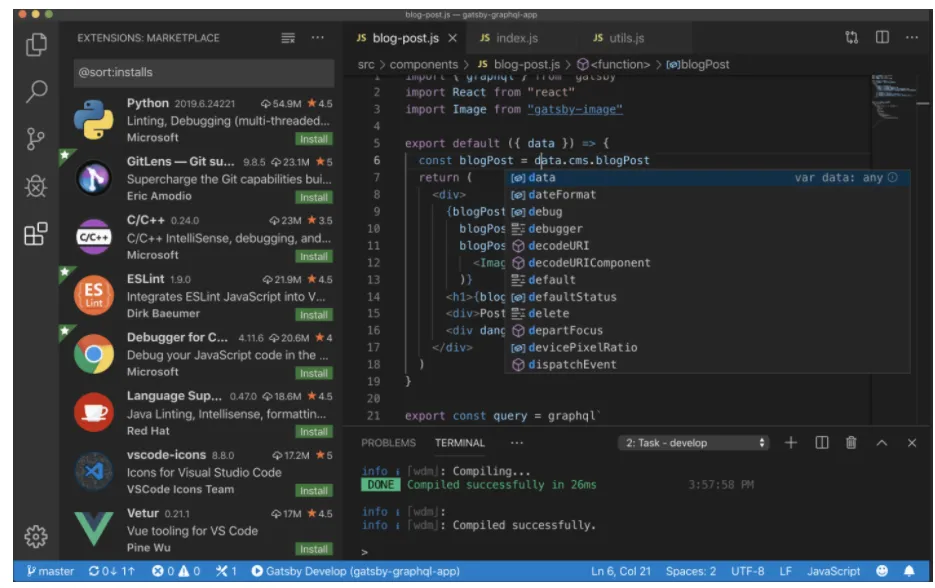Install the GitLens extension
Viewport: 935px width, 588px height.
[x=314, y=197]
